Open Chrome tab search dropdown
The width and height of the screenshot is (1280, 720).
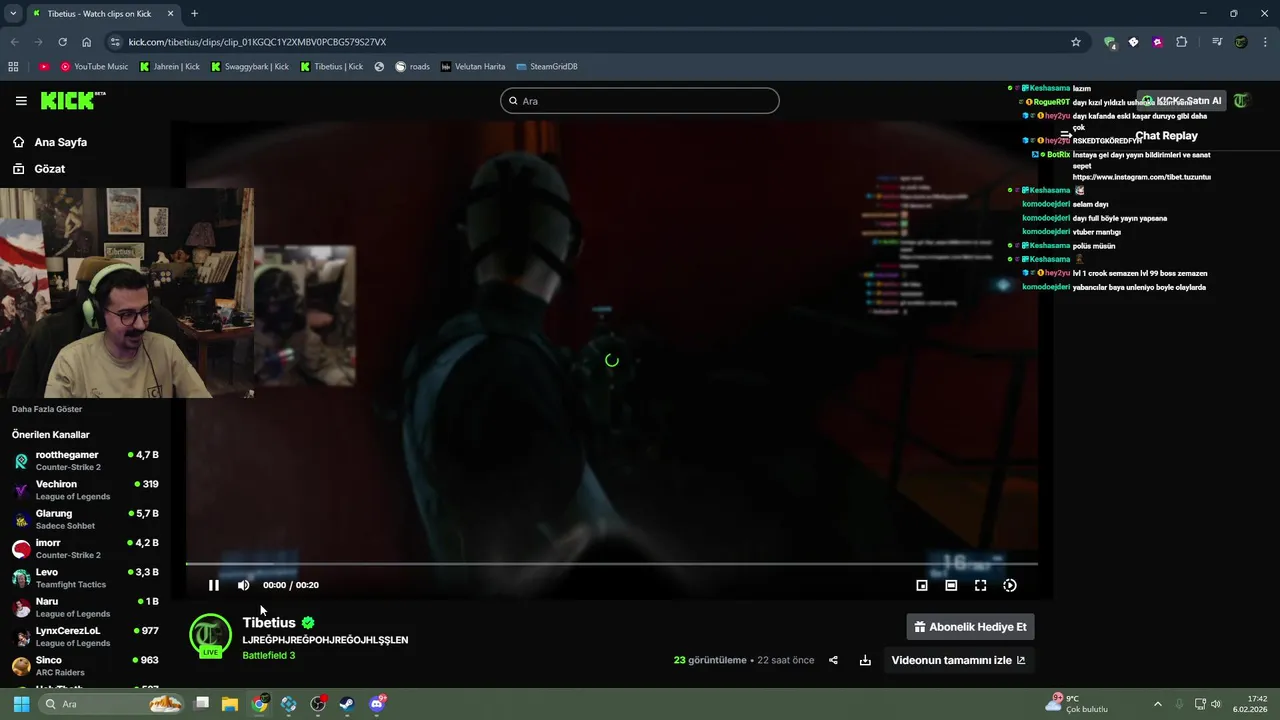[13, 13]
